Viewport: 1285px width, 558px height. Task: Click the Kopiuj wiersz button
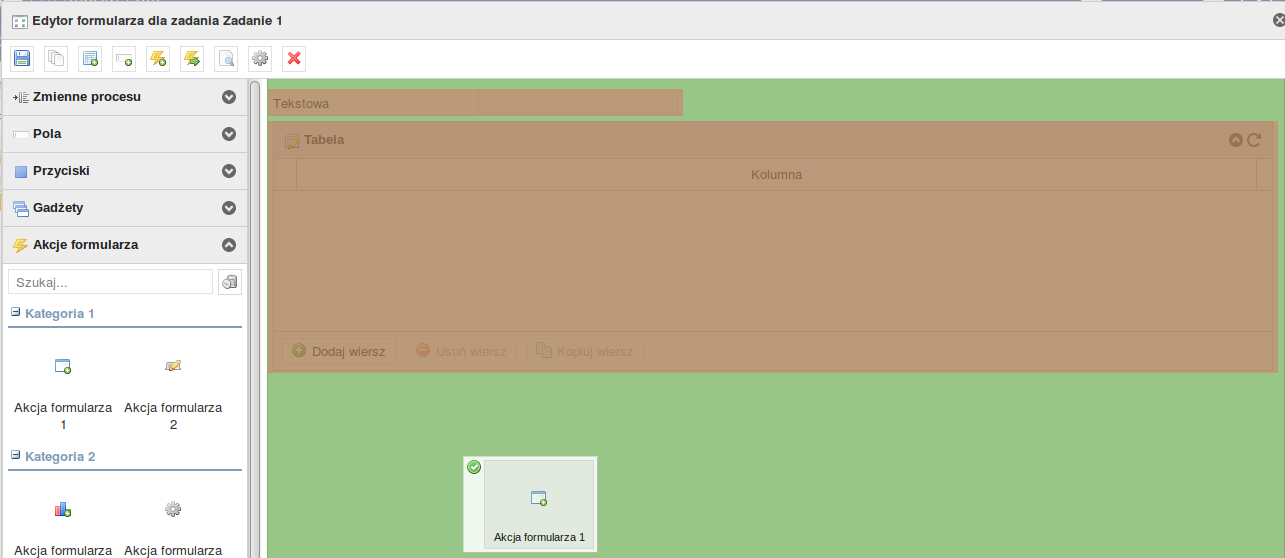click(585, 351)
